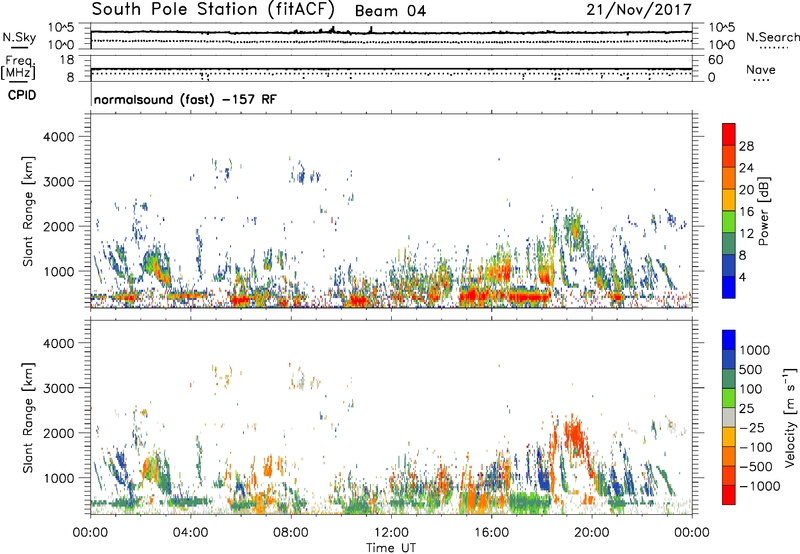The width and height of the screenshot is (800, 554).
Task: Click the 'Beam 04' label
Action: (x=390, y=11)
